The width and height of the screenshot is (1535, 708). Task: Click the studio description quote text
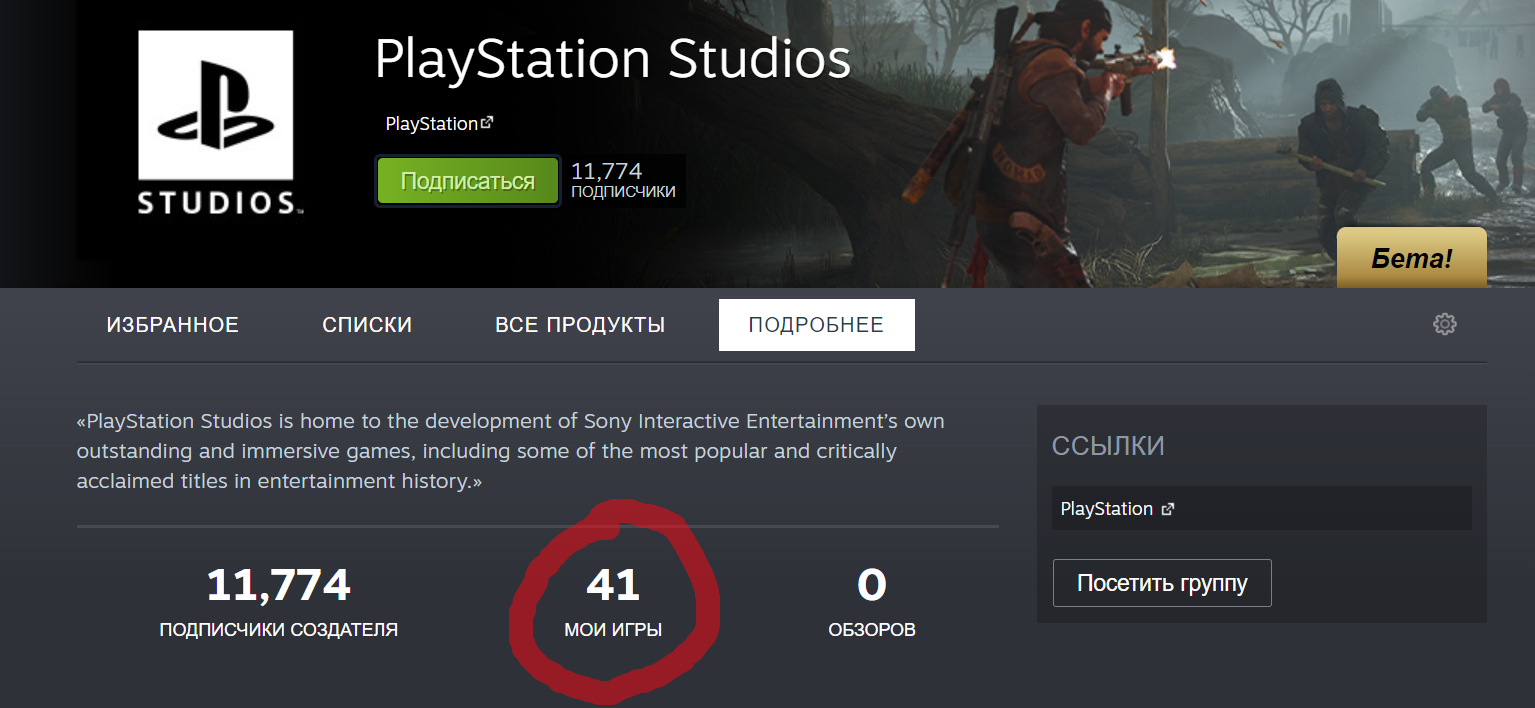click(x=510, y=451)
